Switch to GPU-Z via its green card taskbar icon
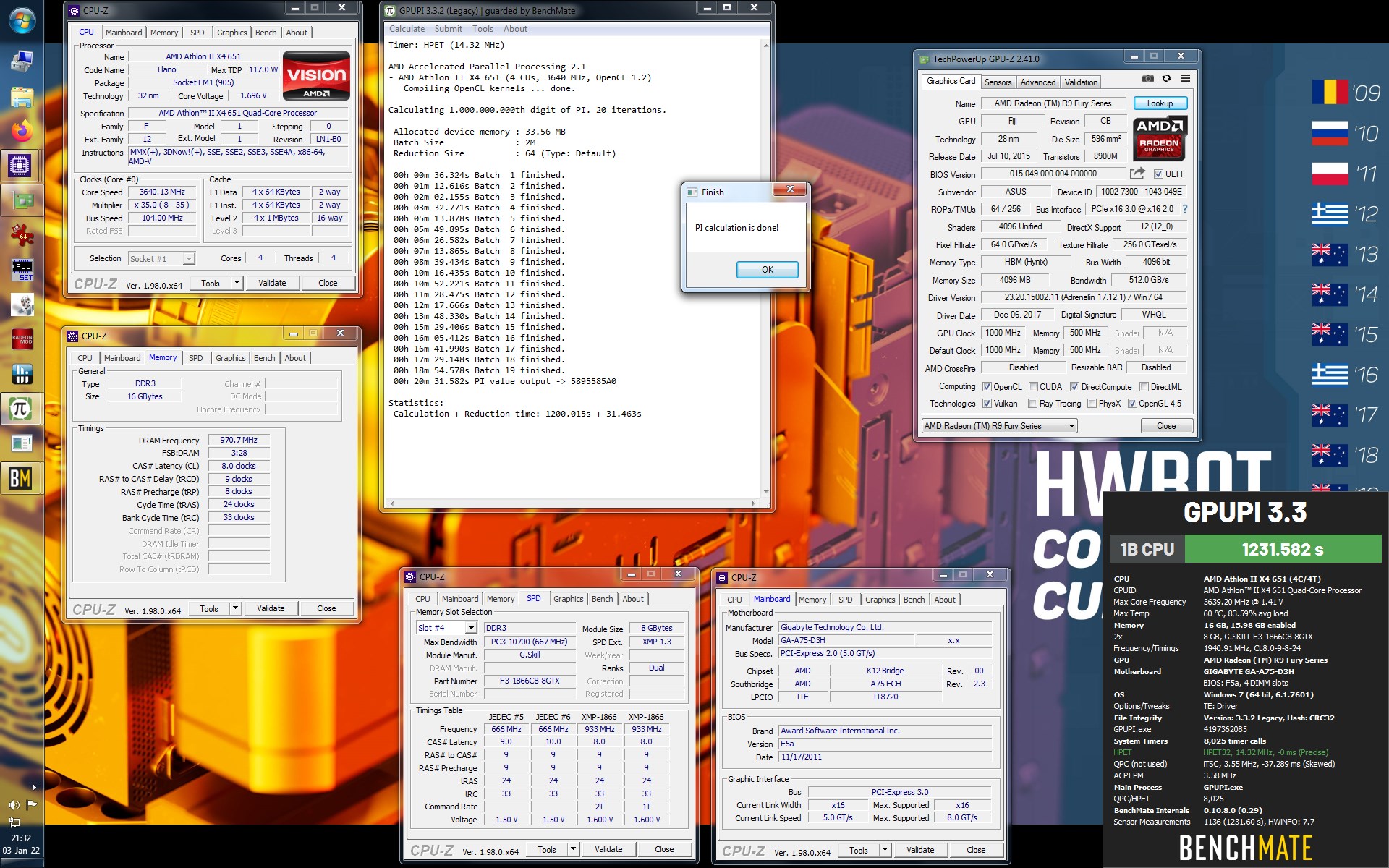Screen dimensions: 1389x868 click(x=22, y=200)
